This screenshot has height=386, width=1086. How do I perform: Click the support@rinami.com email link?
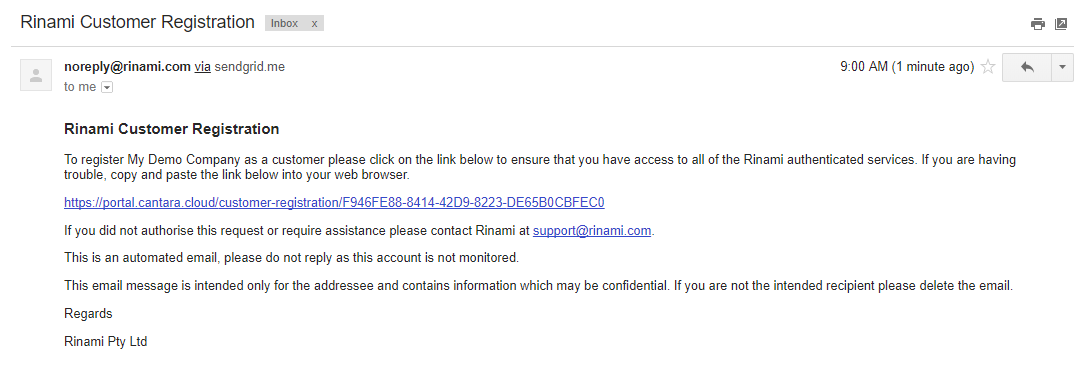click(x=591, y=230)
